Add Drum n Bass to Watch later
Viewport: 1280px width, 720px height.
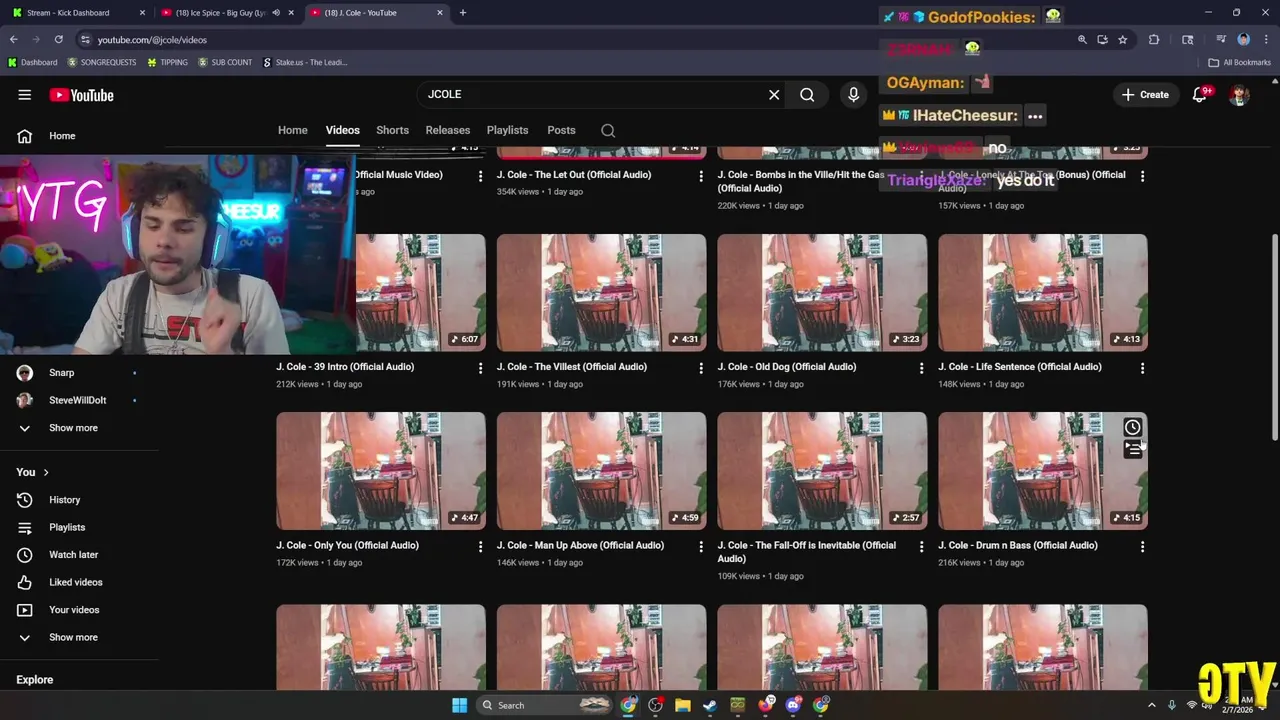click(x=1132, y=427)
